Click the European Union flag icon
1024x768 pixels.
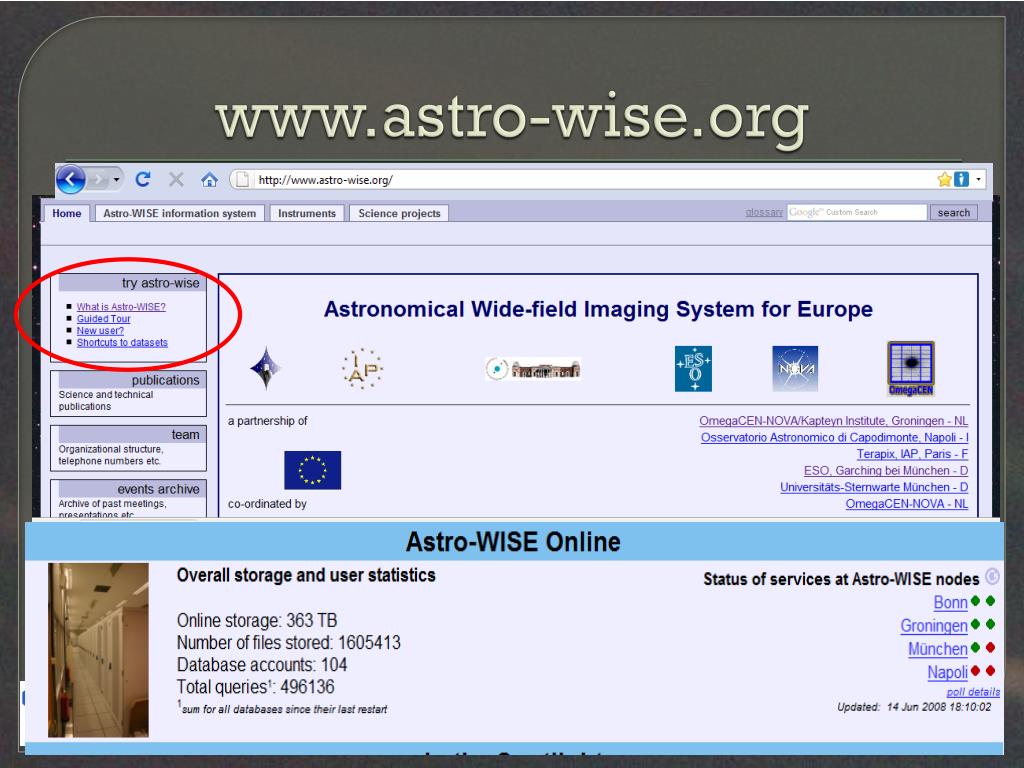tap(312, 470)
